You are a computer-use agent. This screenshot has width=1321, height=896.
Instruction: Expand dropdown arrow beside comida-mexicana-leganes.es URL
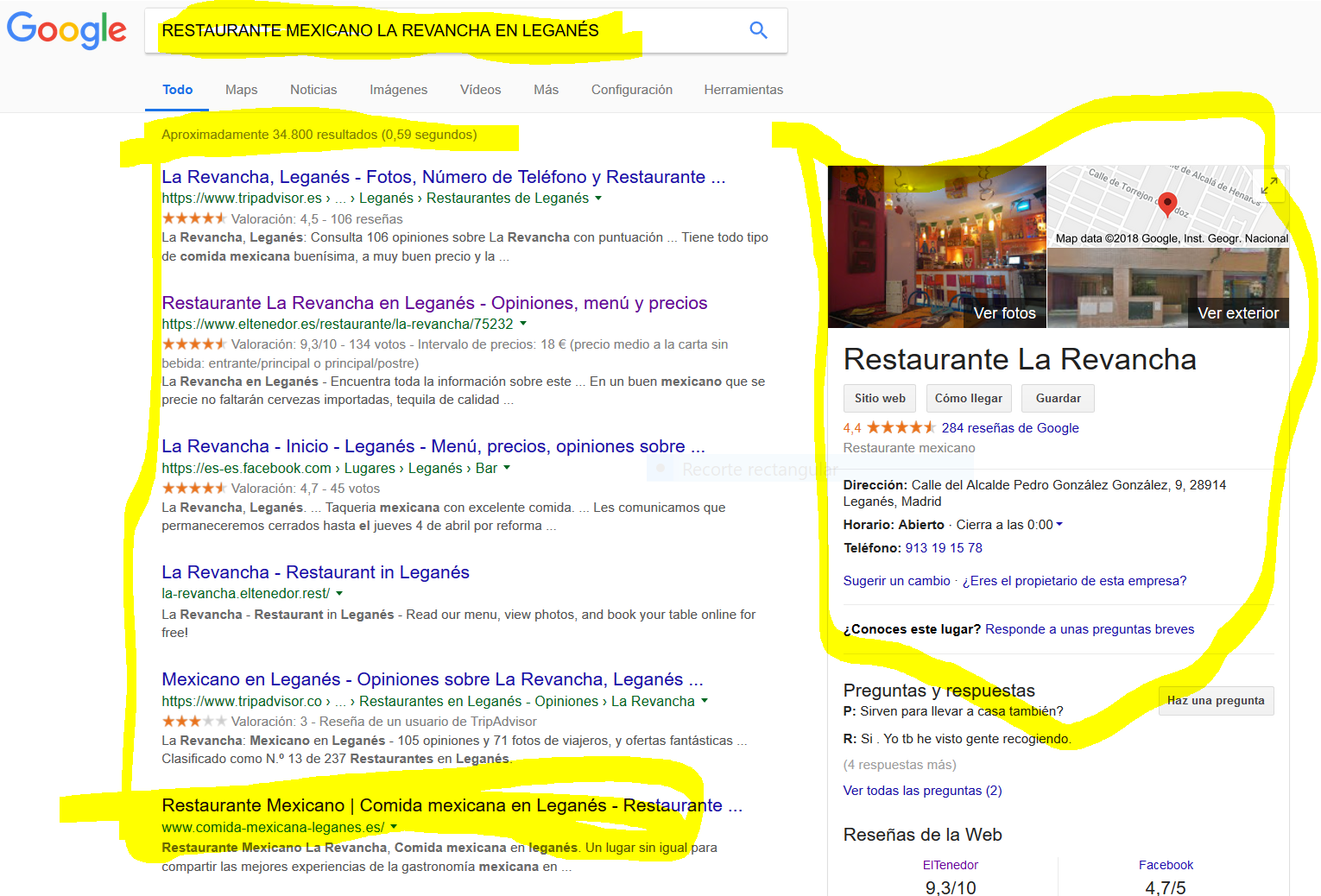click(x=394, y=827)
